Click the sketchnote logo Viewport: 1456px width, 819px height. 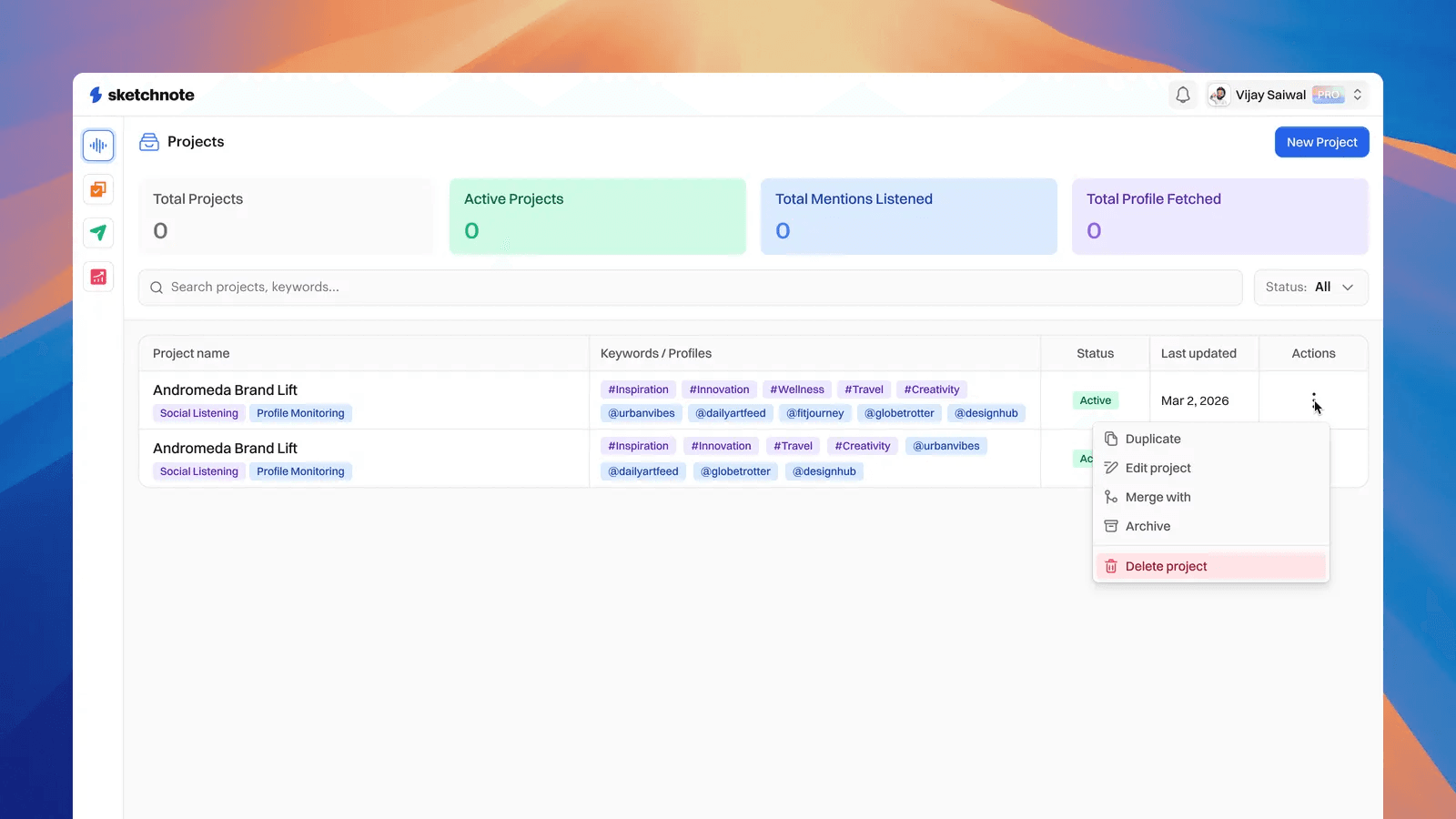142,95
